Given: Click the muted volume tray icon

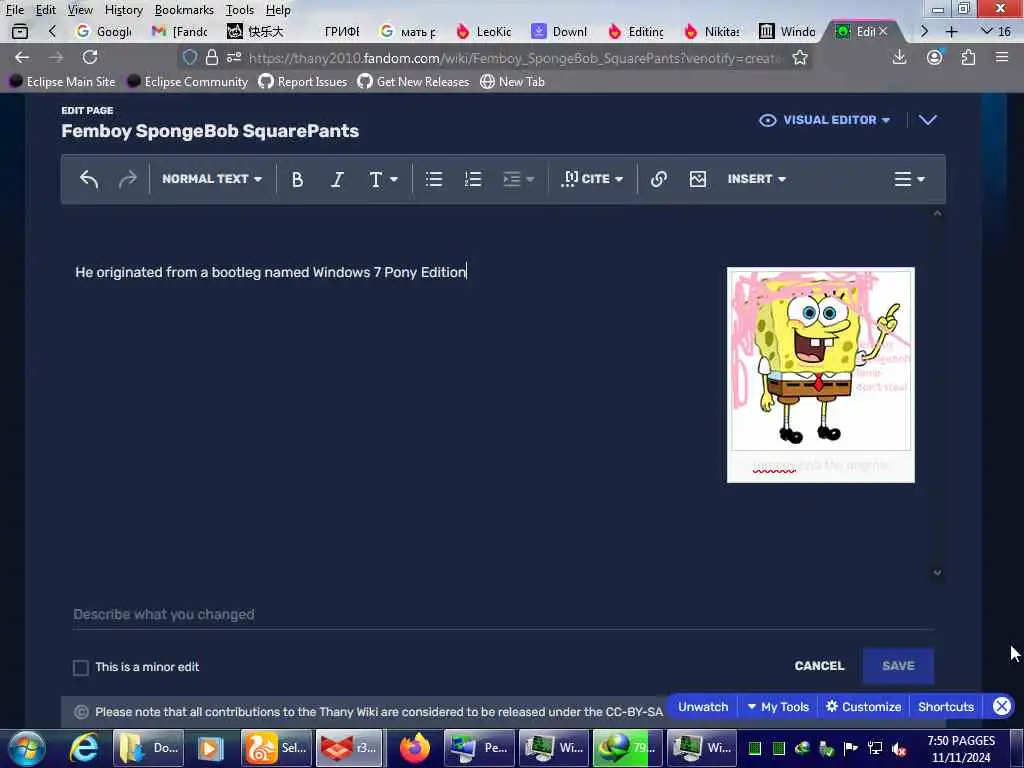Looking at the screenshot, I should [899, 748].
